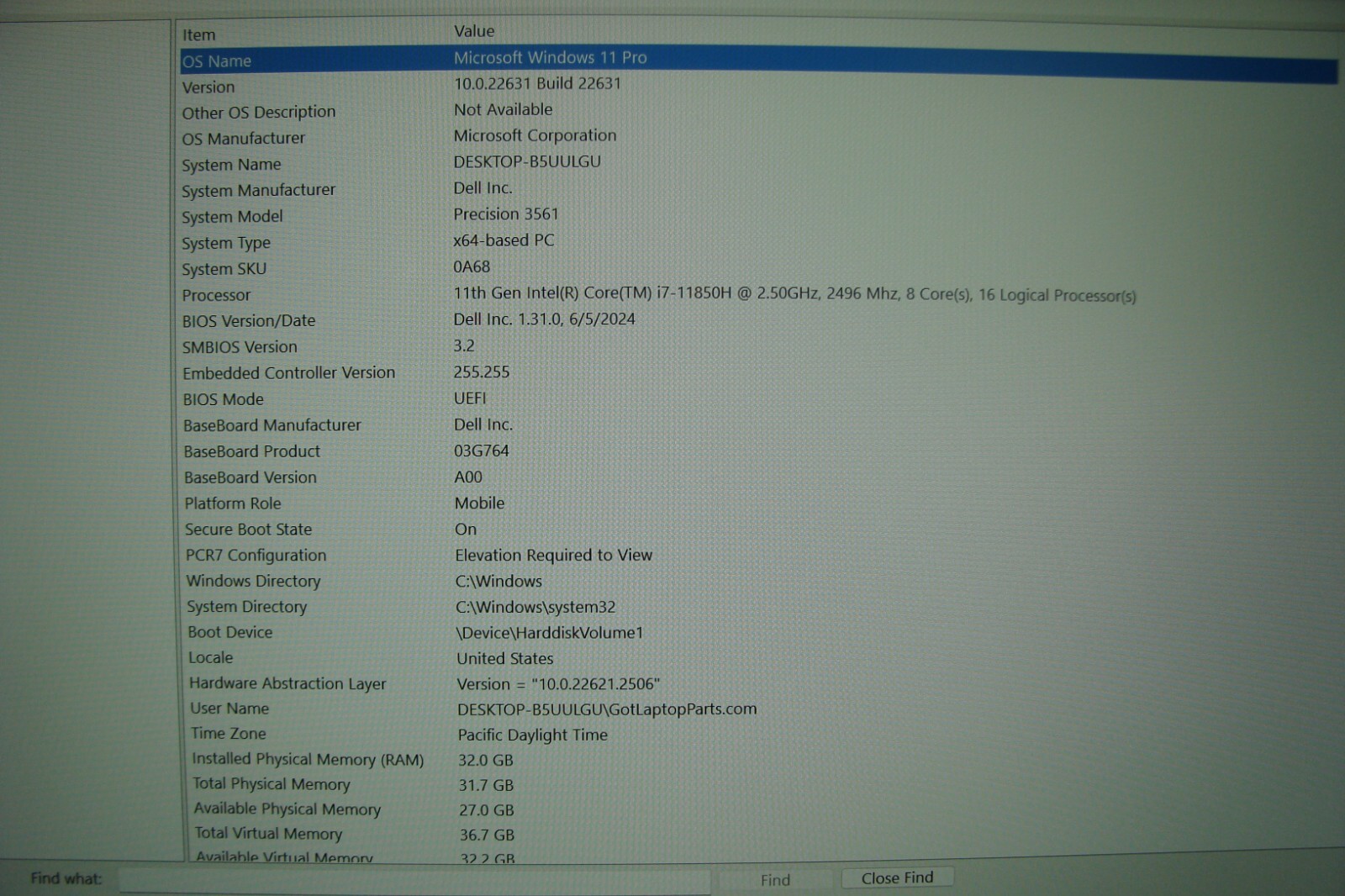The width and height of the screenshot is (1345, 896).
Task: Click the \Device\HarddiskVolume1 value
Action: (550, 633)
